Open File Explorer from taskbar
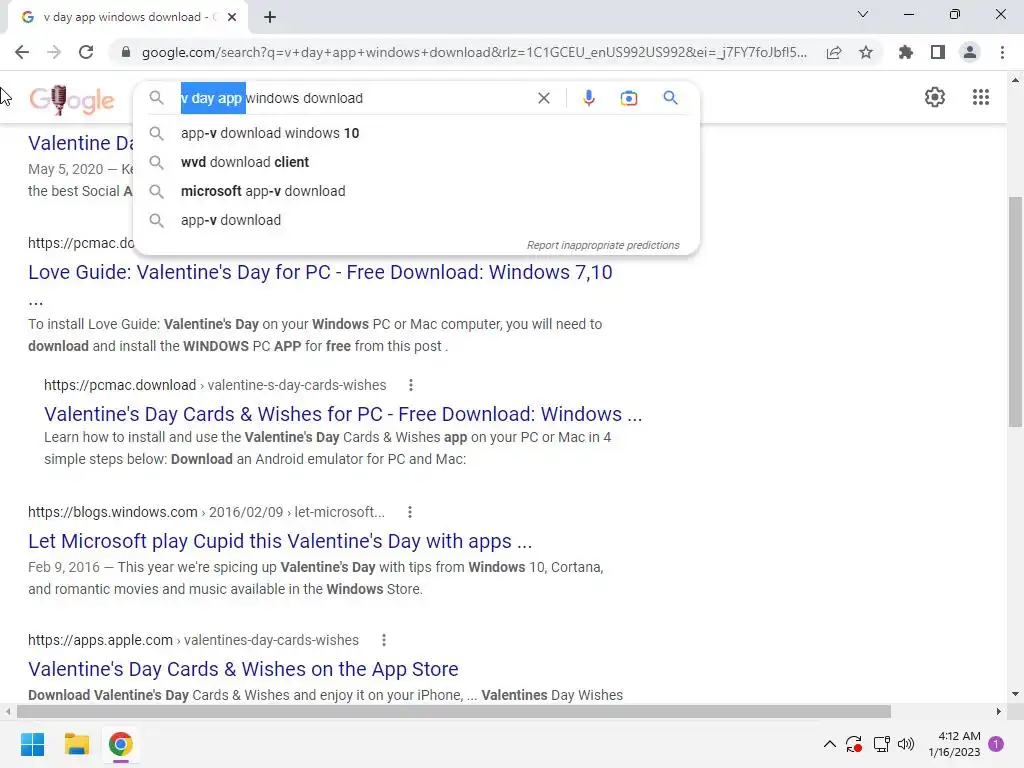The image size is (1024, 768). click(76, 744)
